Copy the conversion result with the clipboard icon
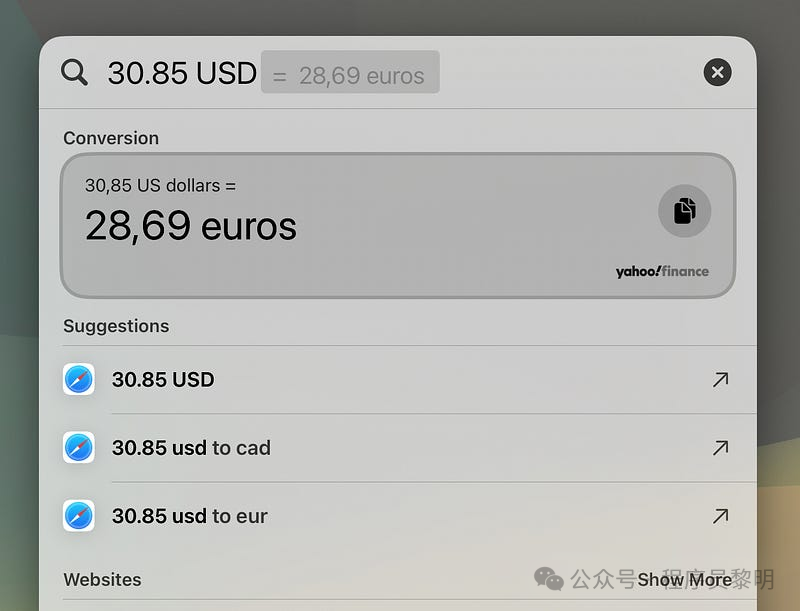Image resolution: width=800 pixels, height=611 pixels. coord(684,211)
